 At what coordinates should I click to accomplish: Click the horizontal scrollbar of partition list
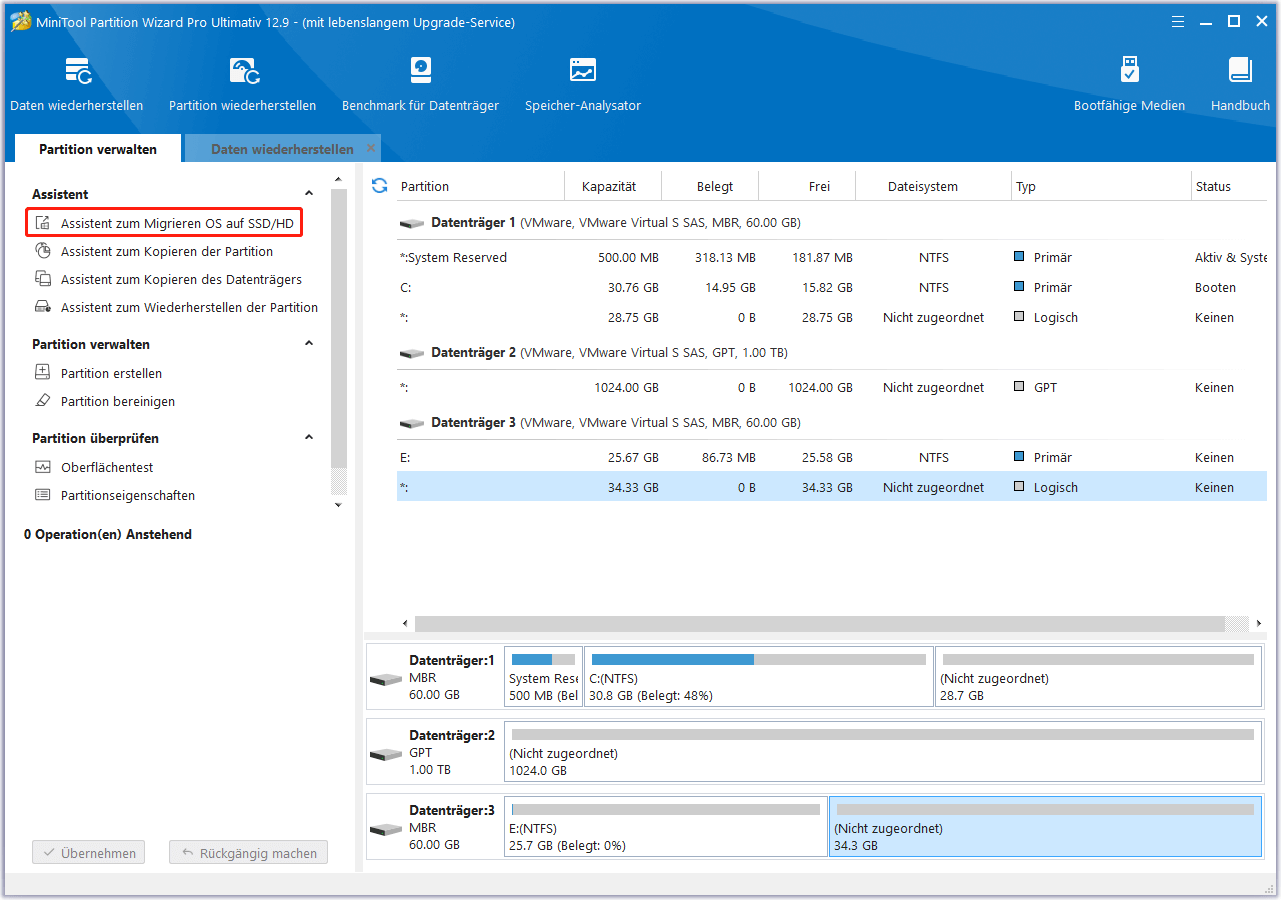[820, 623]
